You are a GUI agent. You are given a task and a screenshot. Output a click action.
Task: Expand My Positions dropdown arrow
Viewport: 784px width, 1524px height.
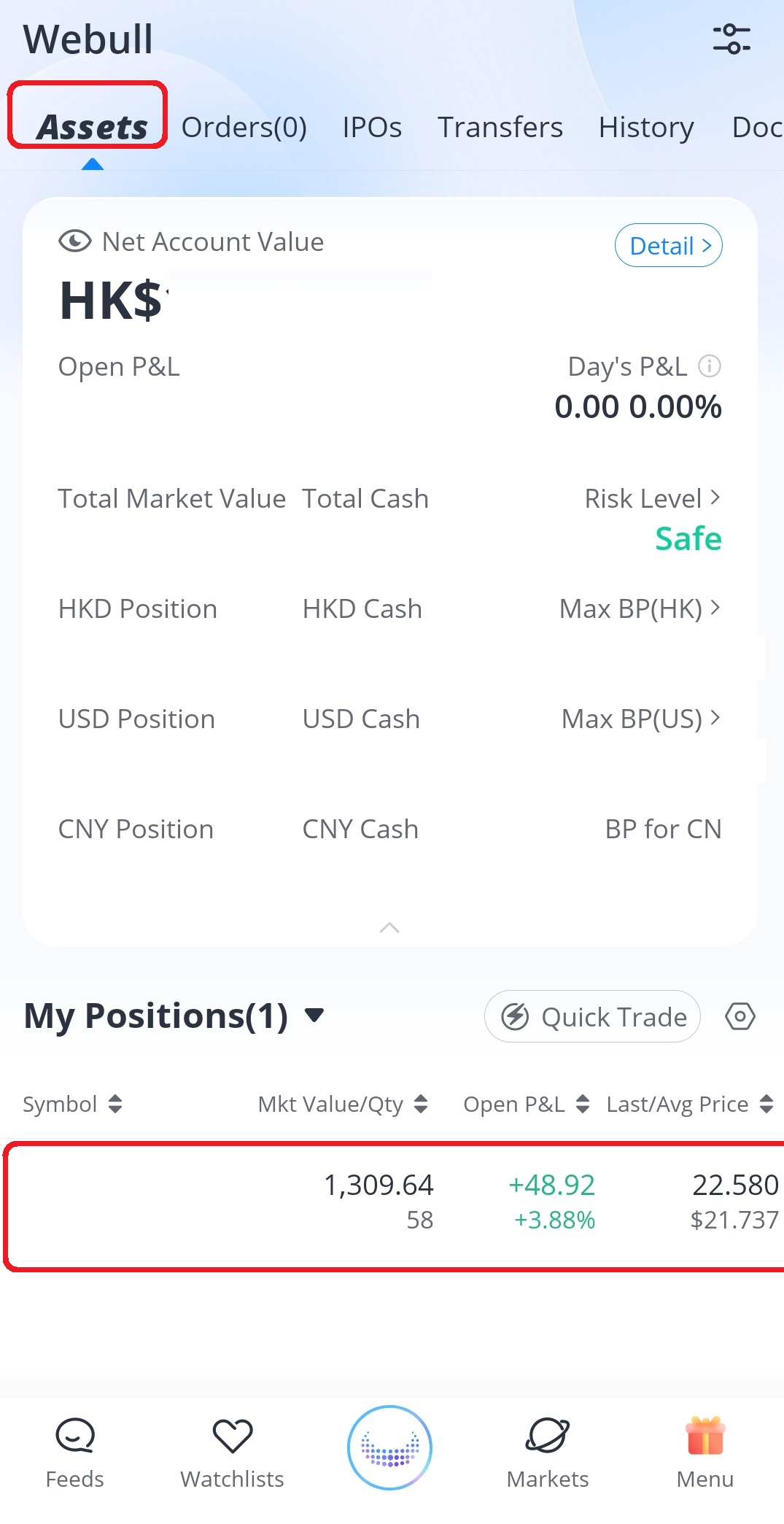pos(314,1016)
